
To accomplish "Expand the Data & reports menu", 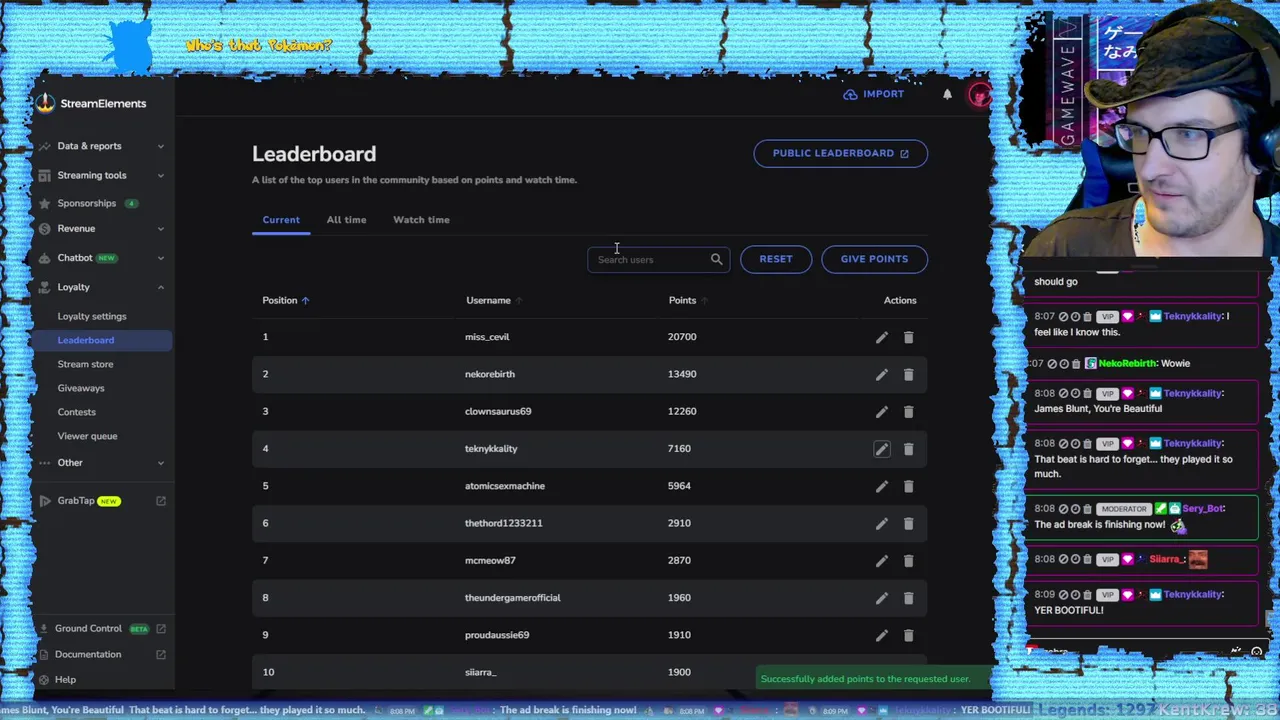I will (101, 146).
